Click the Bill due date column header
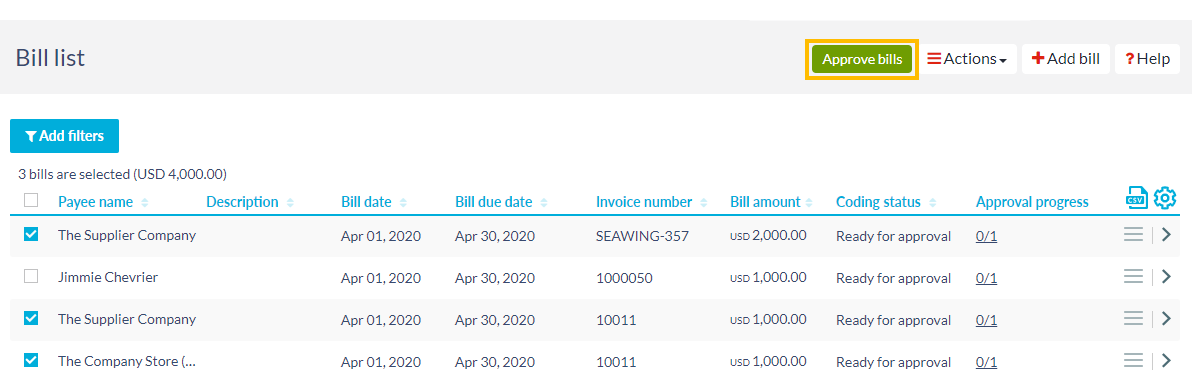This screenshot has width=1192, height=391. [x=493, y=202]
